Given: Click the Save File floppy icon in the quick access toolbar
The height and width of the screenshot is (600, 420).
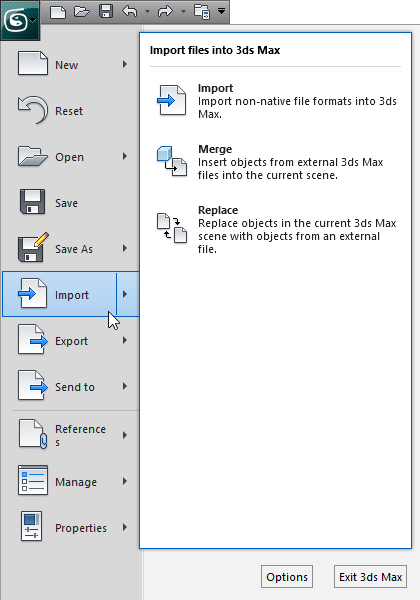Looking at the screenshot, I should pos(106,11).
